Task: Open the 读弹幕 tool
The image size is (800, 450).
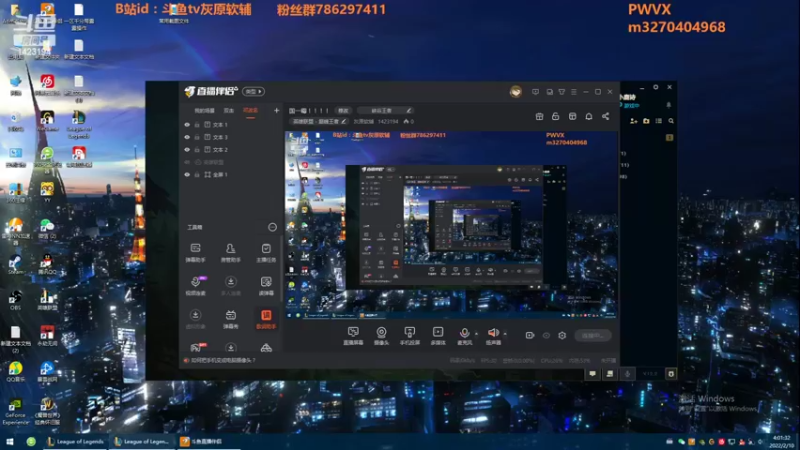Action: pyautogui.click(x=266, y=286)
